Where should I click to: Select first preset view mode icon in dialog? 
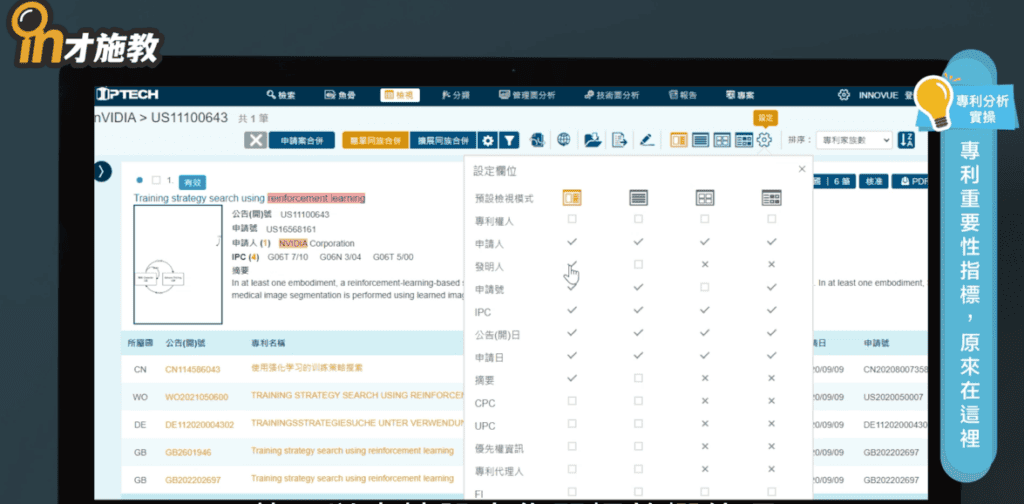coord(572,198)
